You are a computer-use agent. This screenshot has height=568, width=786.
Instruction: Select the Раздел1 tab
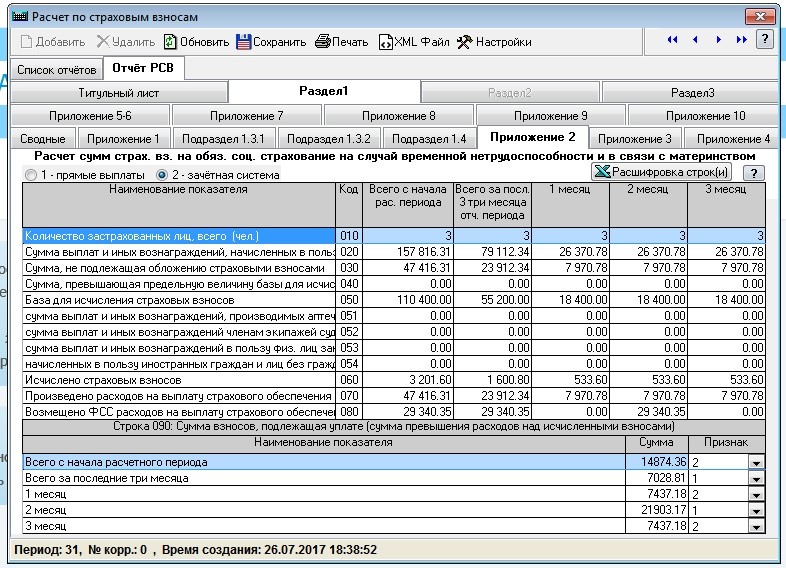click(x=324, y=91)
